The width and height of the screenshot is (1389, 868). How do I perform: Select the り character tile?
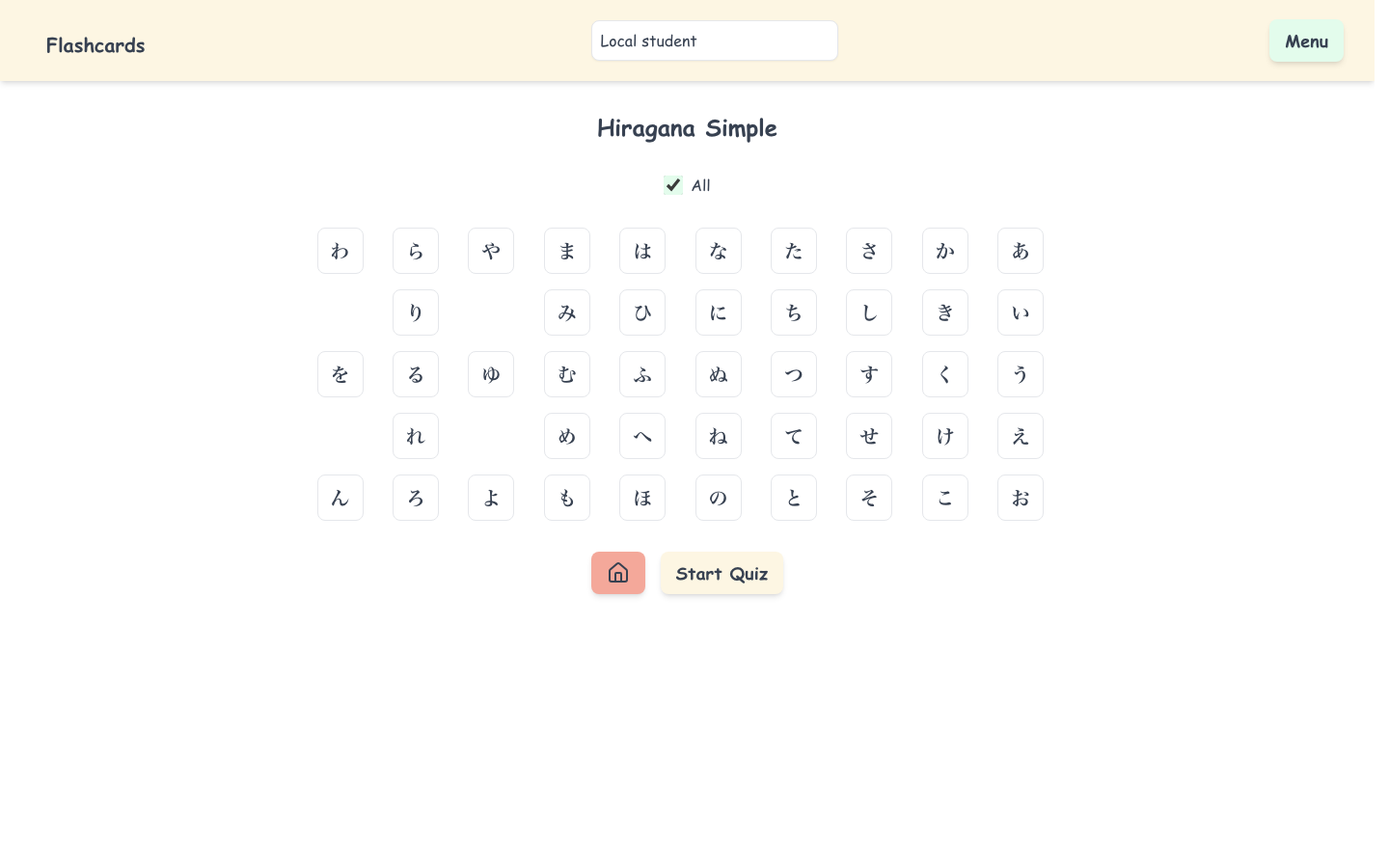[x=416, y=312]
